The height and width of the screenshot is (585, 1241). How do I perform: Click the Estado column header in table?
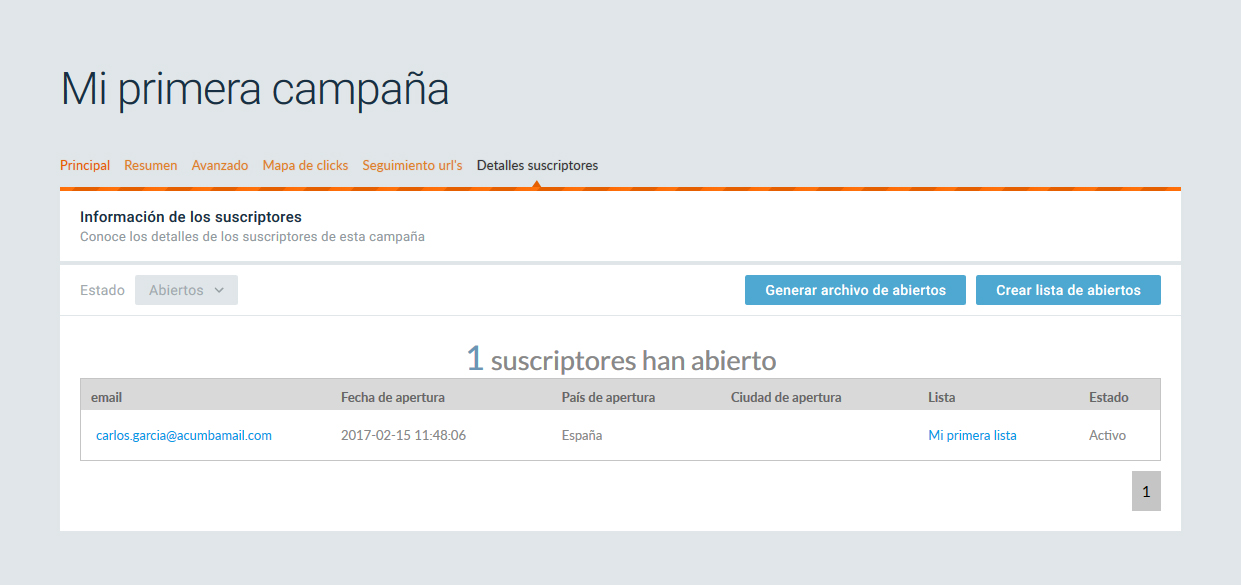tap(1108, 397)
